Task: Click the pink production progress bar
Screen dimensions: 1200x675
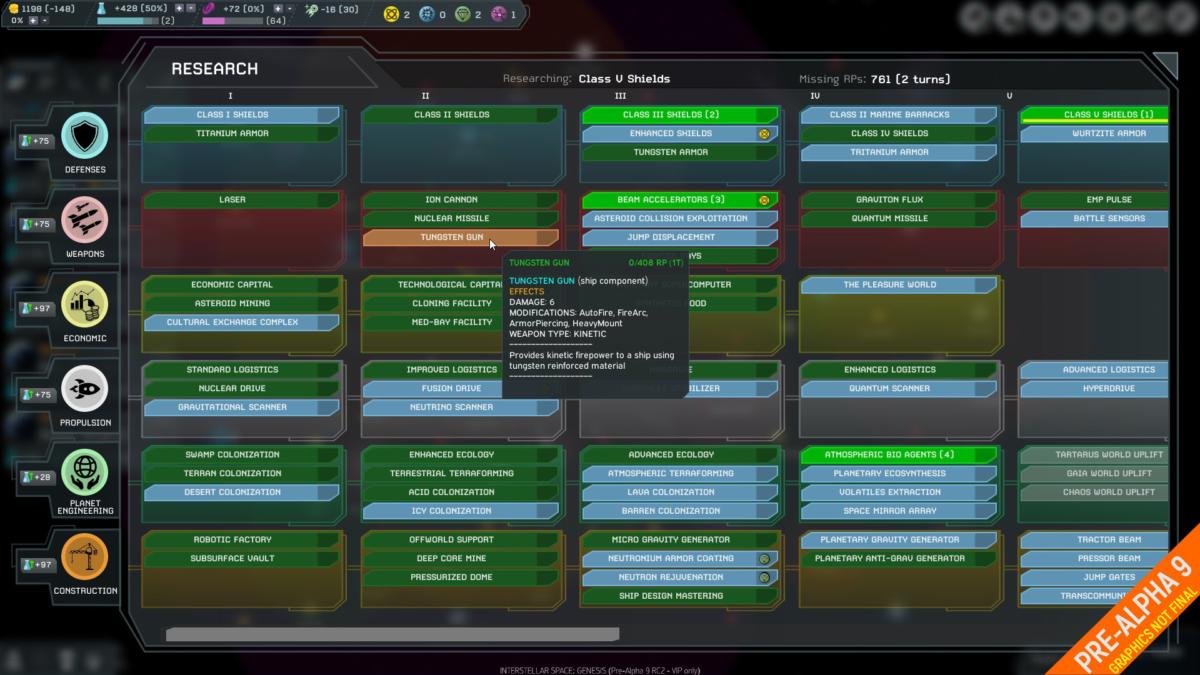Action: pyautogui.click(x=231, y=20)
